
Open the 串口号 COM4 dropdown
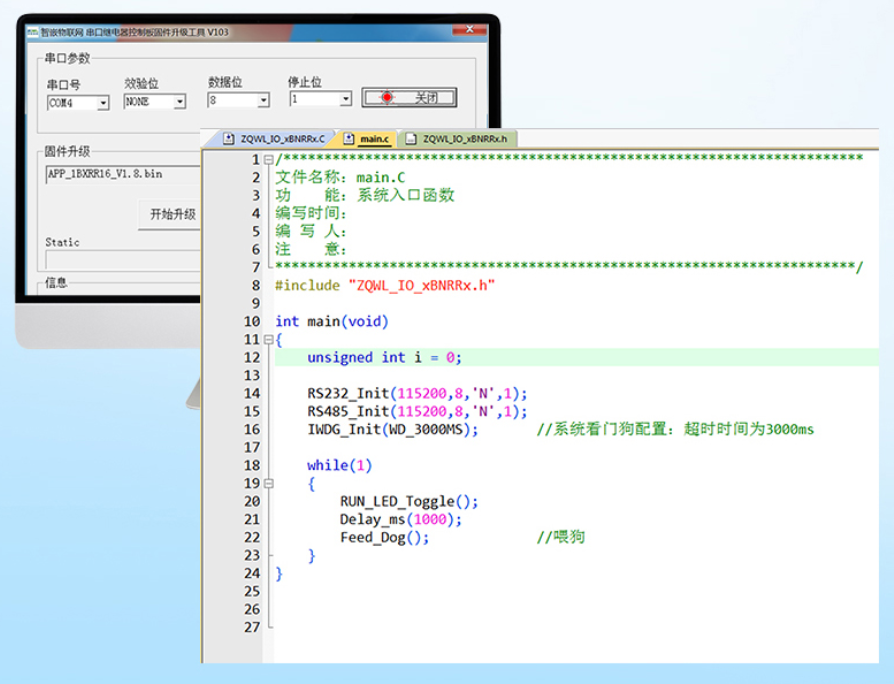pos(102,103)
